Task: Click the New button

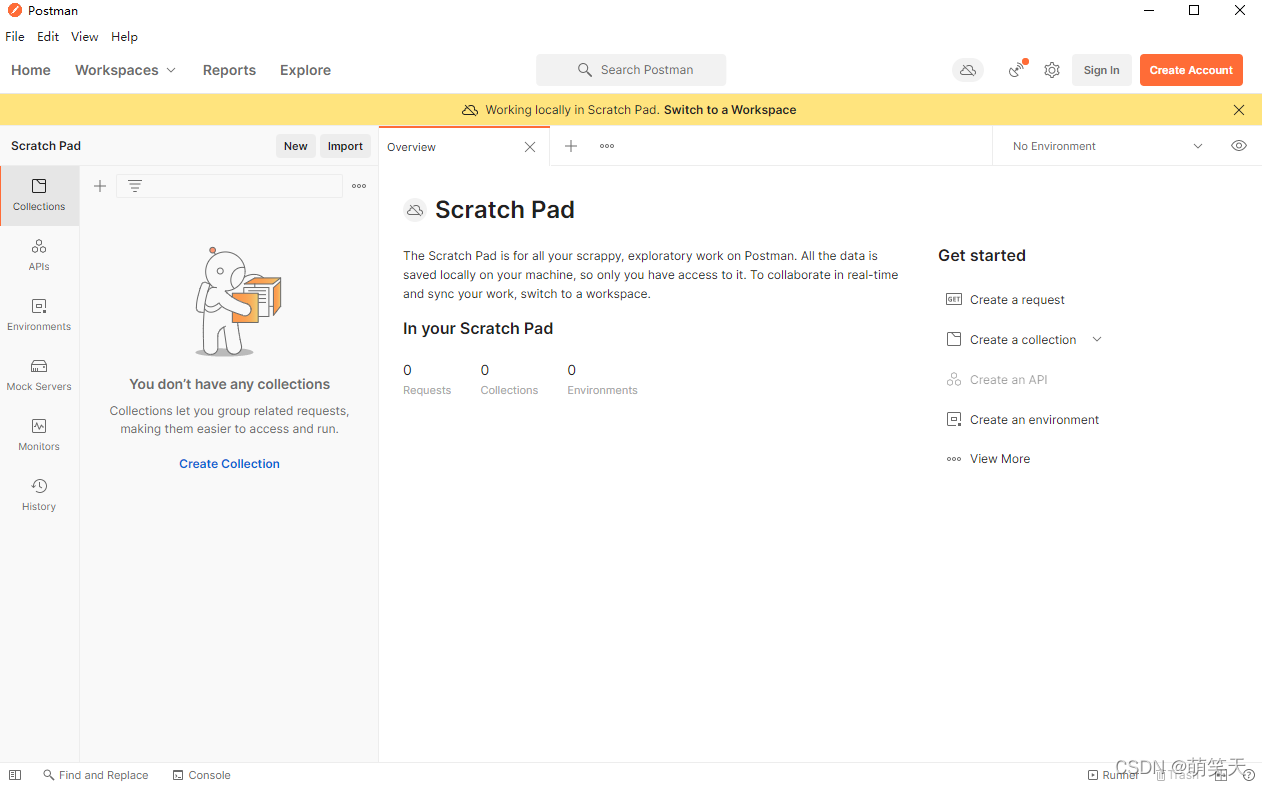Action: pos(296,146)
